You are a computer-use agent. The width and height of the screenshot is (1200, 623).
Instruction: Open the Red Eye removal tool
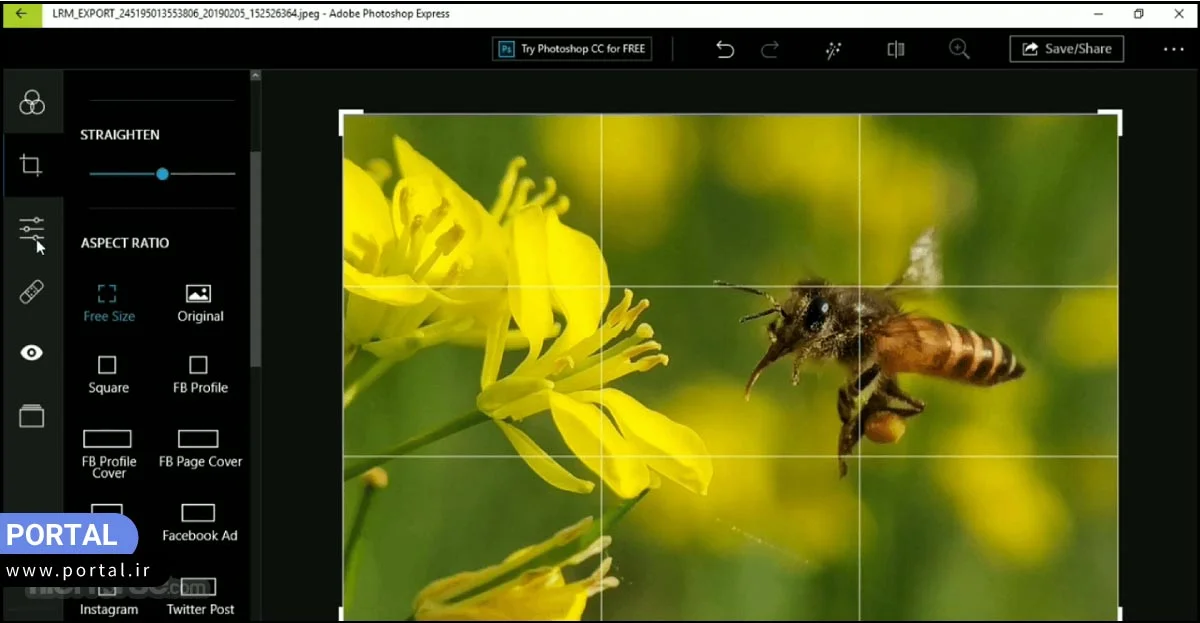(32, 353)
